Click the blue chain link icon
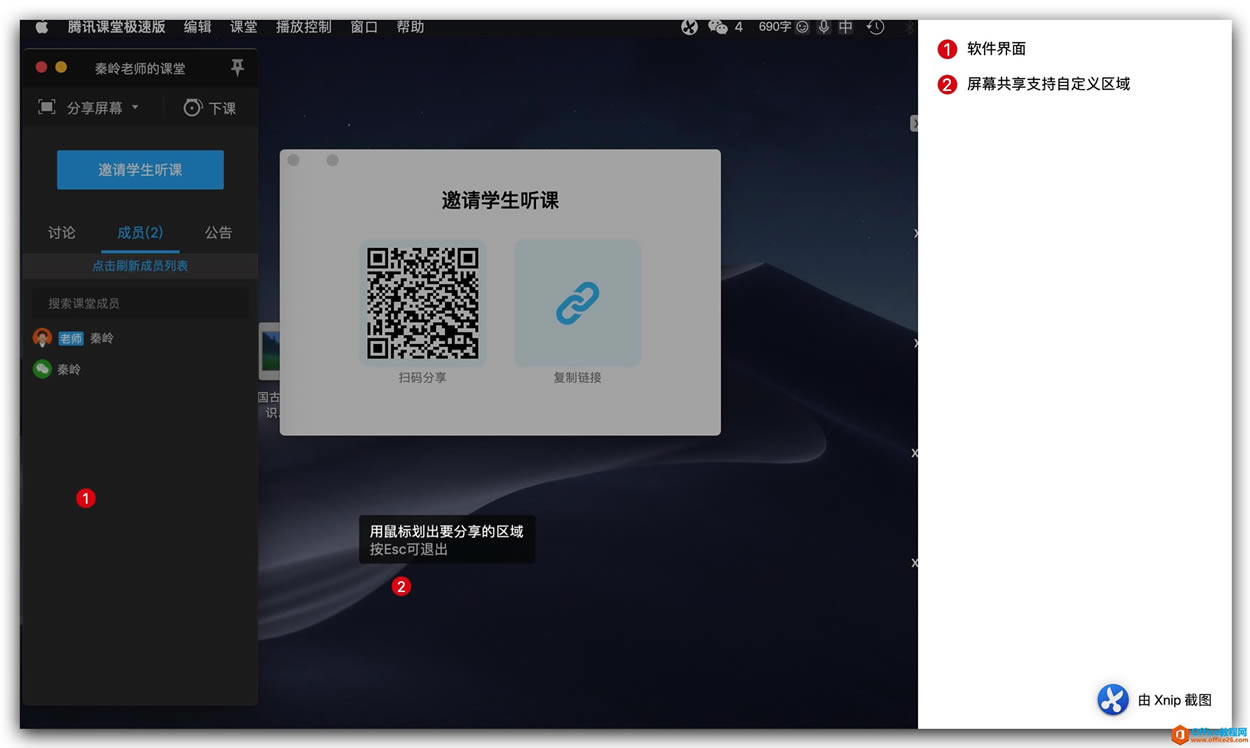 coord(578,303)
